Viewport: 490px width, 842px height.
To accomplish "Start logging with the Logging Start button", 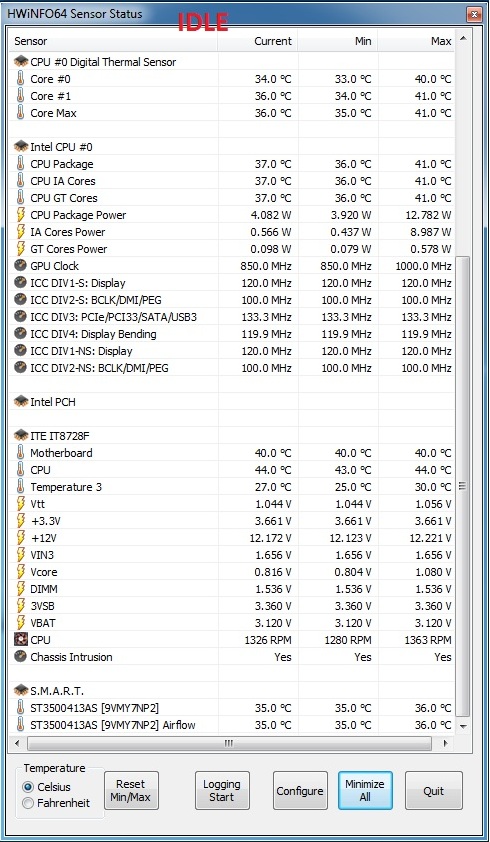I will point(222,790).
